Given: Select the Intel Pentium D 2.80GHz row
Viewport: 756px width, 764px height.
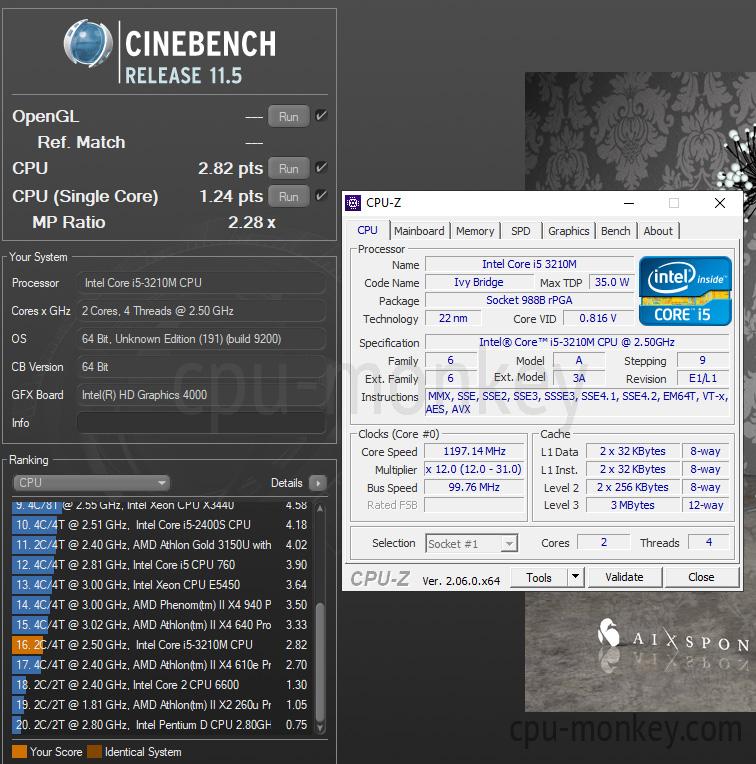Looking at the screenshot, I should pos(162,725).
